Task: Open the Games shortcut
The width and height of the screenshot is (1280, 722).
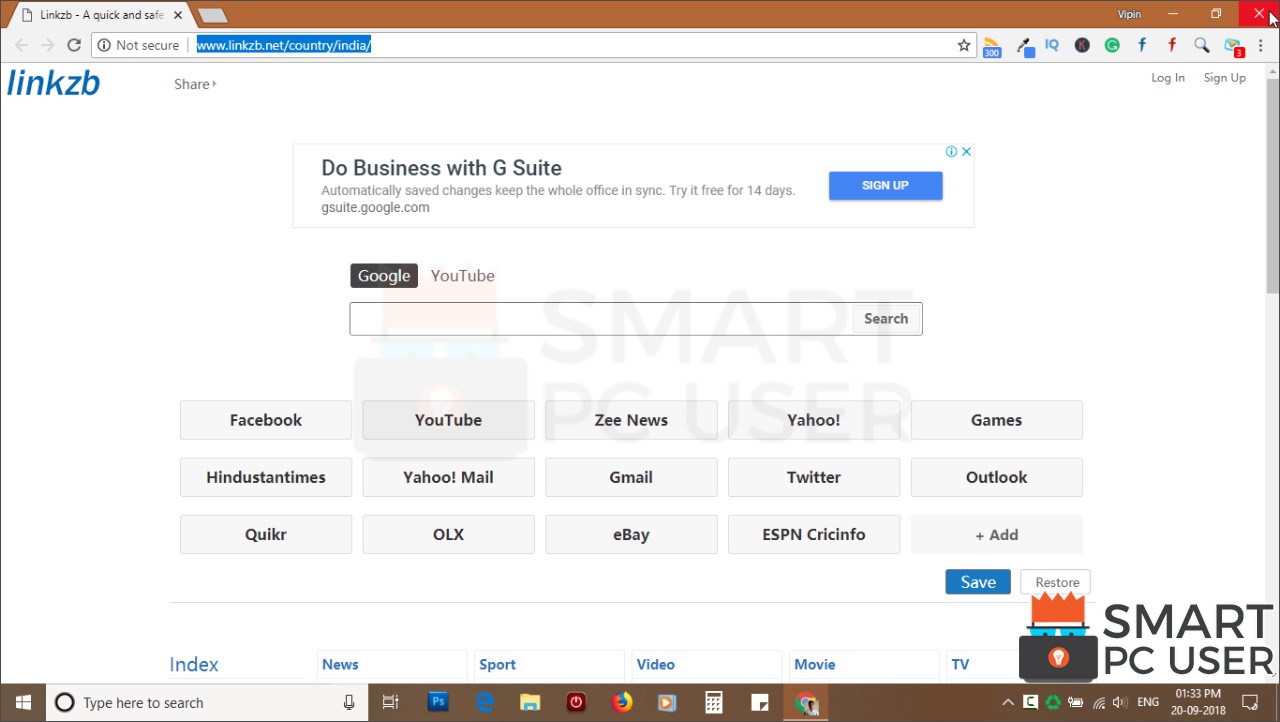Action: pyautogui.click(x=996, y=420)
